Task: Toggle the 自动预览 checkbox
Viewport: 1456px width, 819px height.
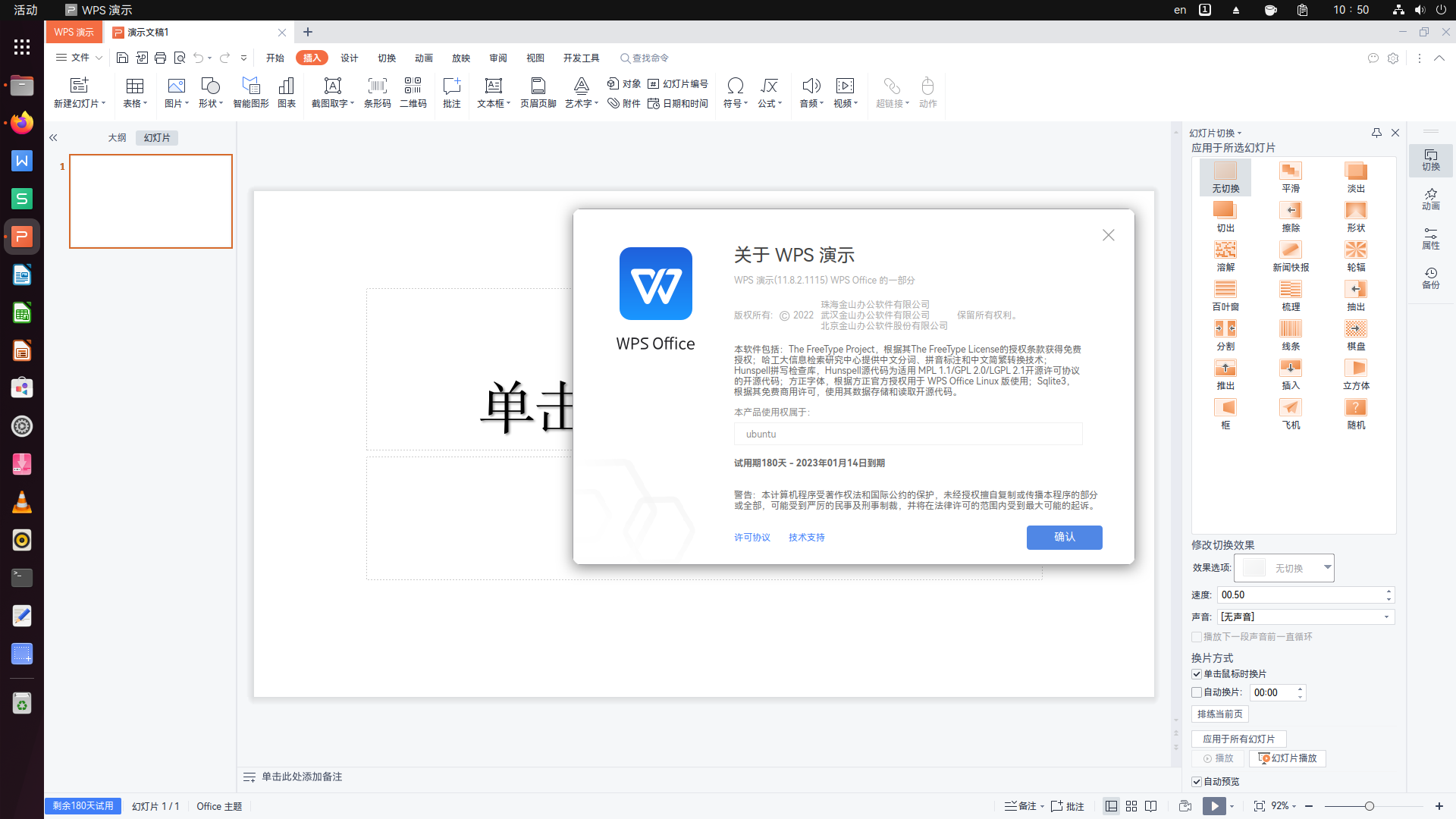Action: click(1197, 782)
